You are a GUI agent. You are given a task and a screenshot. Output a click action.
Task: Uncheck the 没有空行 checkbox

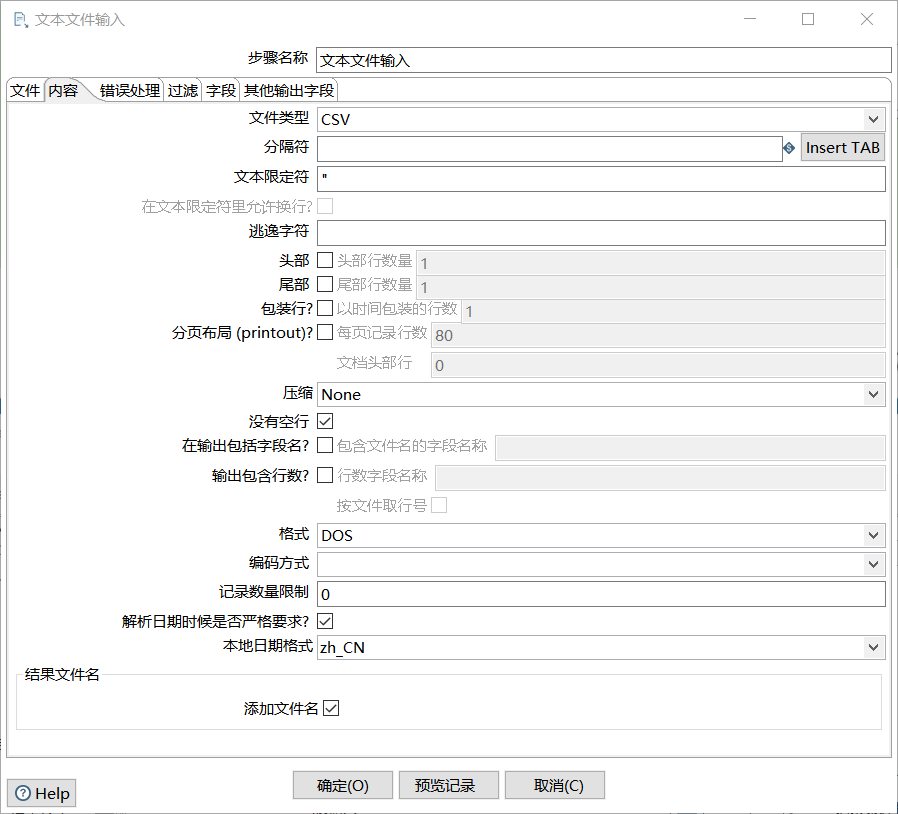(x=325, y=422)
